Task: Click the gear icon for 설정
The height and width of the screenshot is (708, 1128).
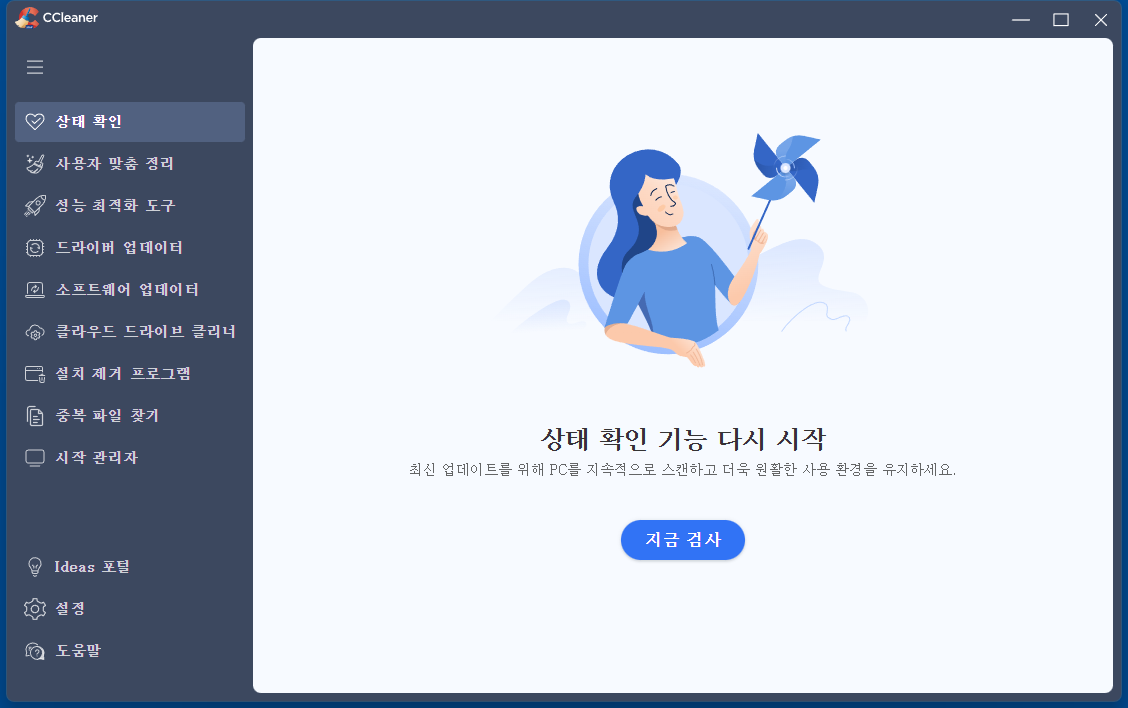Action: pos(35,609)
